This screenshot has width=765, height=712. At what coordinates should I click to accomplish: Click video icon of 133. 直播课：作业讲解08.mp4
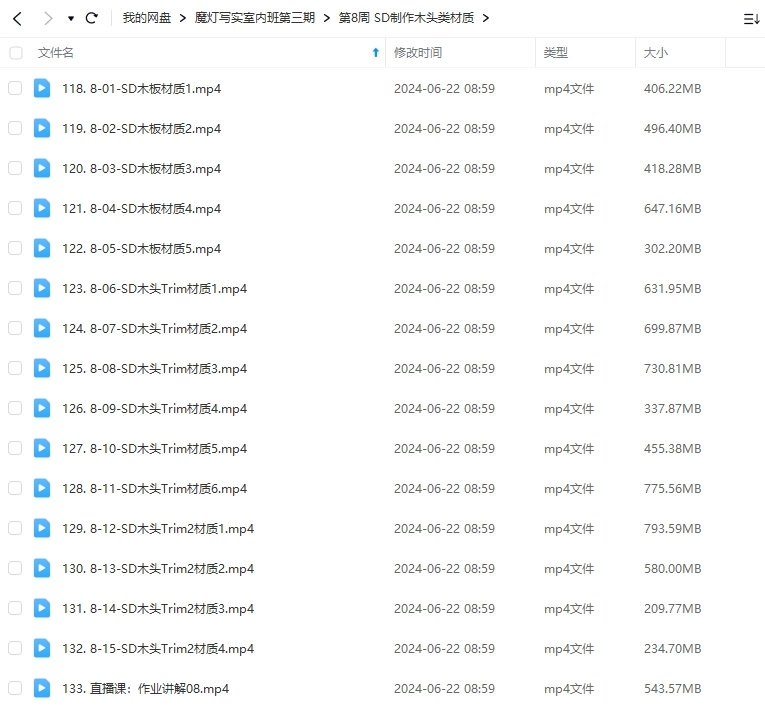tap(42, 688)
